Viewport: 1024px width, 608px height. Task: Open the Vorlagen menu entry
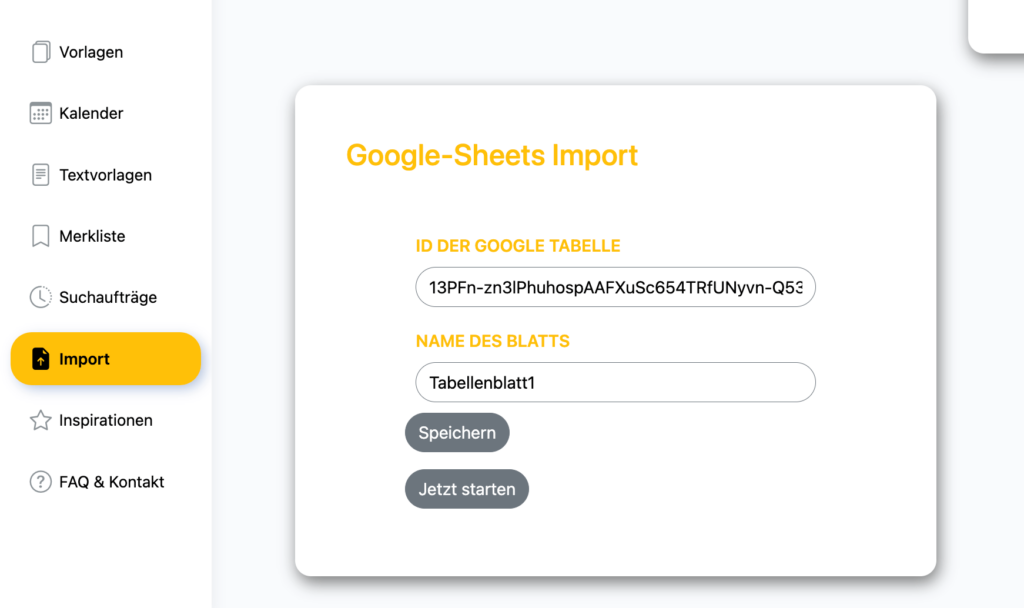click(x=106, y=52)
